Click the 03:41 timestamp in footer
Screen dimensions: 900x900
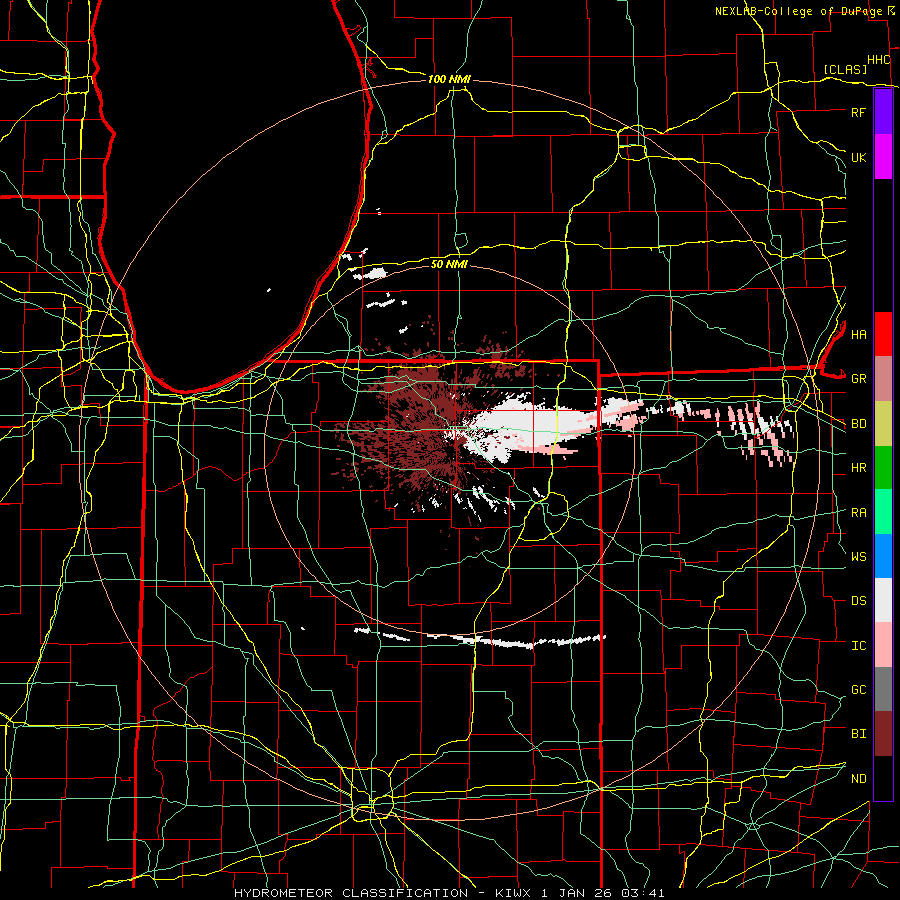pyautogui.click(x=645, y=893)
